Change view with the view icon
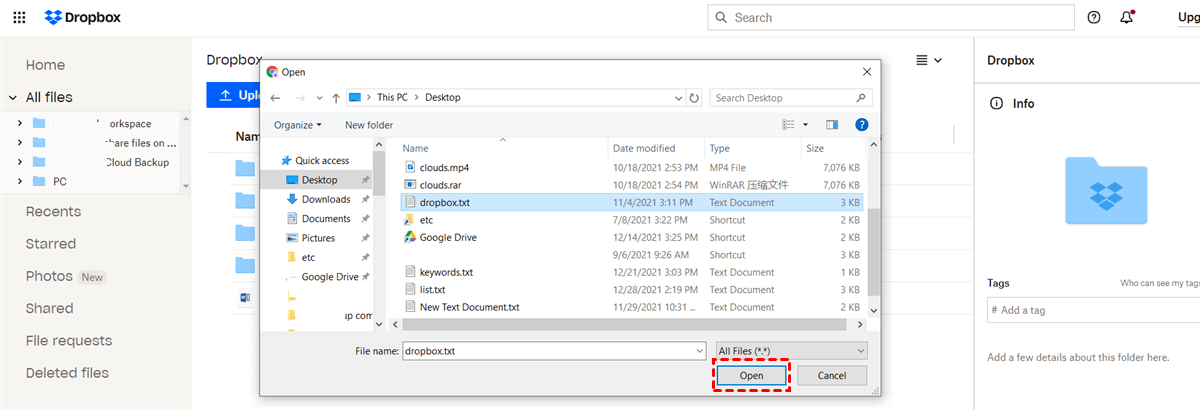 [x=789, y=125]
